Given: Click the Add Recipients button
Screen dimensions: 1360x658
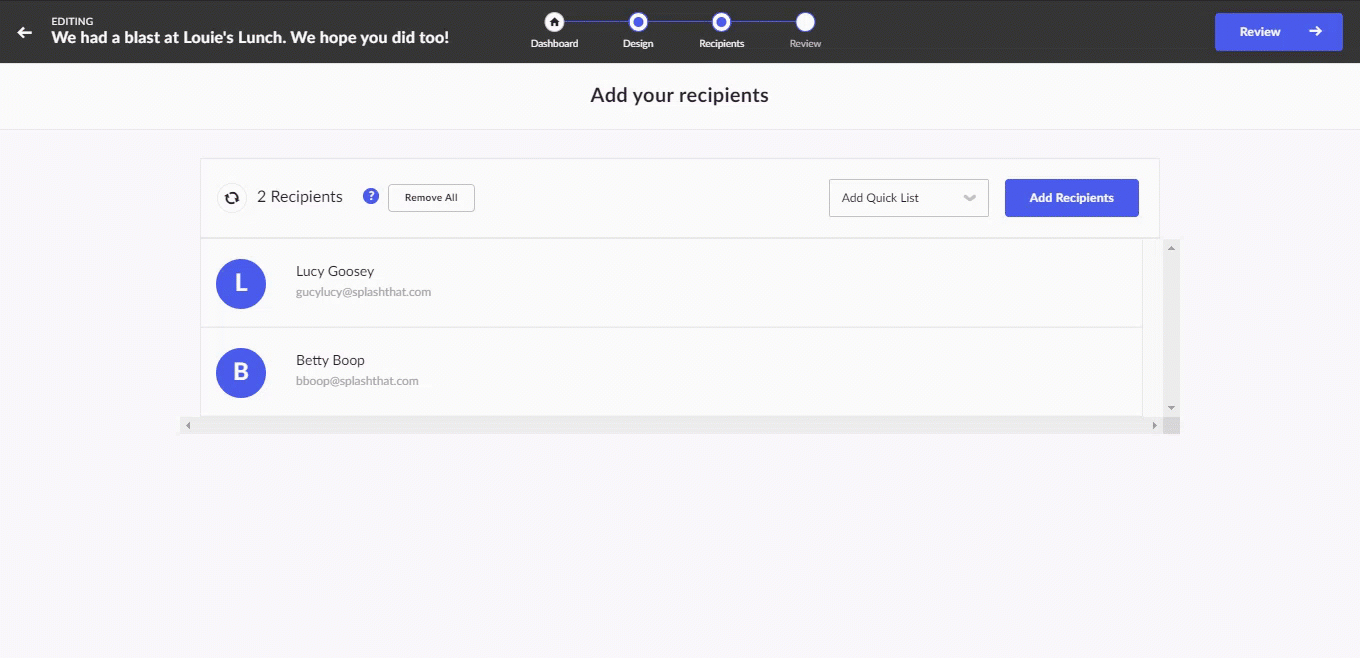Looking at the screenshot, I should pyautogui.click(x=1072, y=198).
